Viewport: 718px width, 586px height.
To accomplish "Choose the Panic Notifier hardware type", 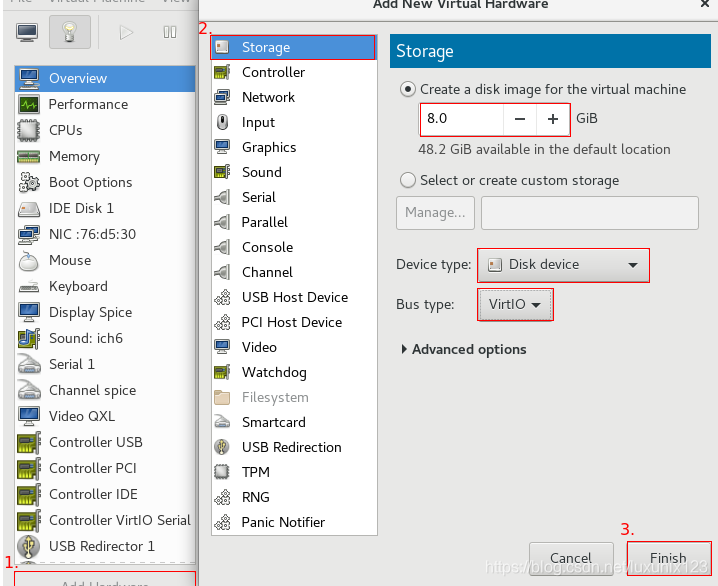I will click(294, 522).
